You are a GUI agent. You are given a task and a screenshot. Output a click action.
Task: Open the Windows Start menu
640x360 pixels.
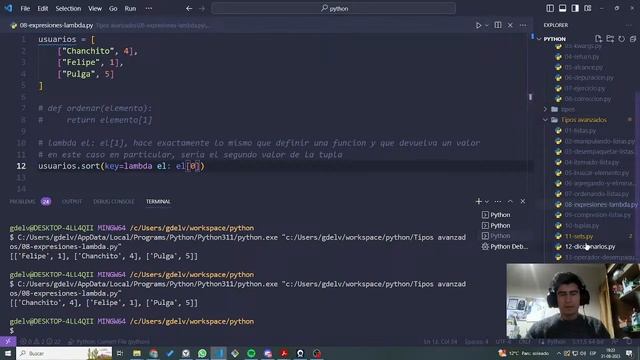[x=8, y=353]
